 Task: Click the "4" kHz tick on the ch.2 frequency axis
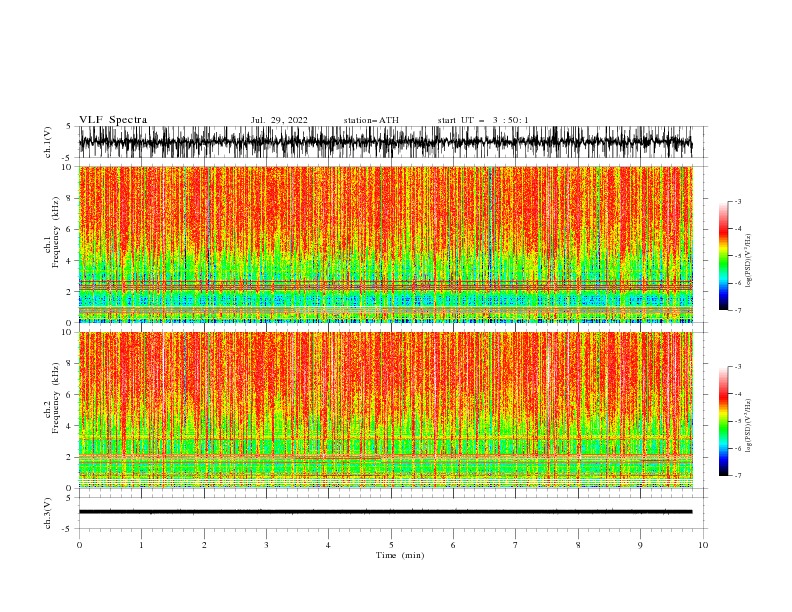tap(70, 426)
